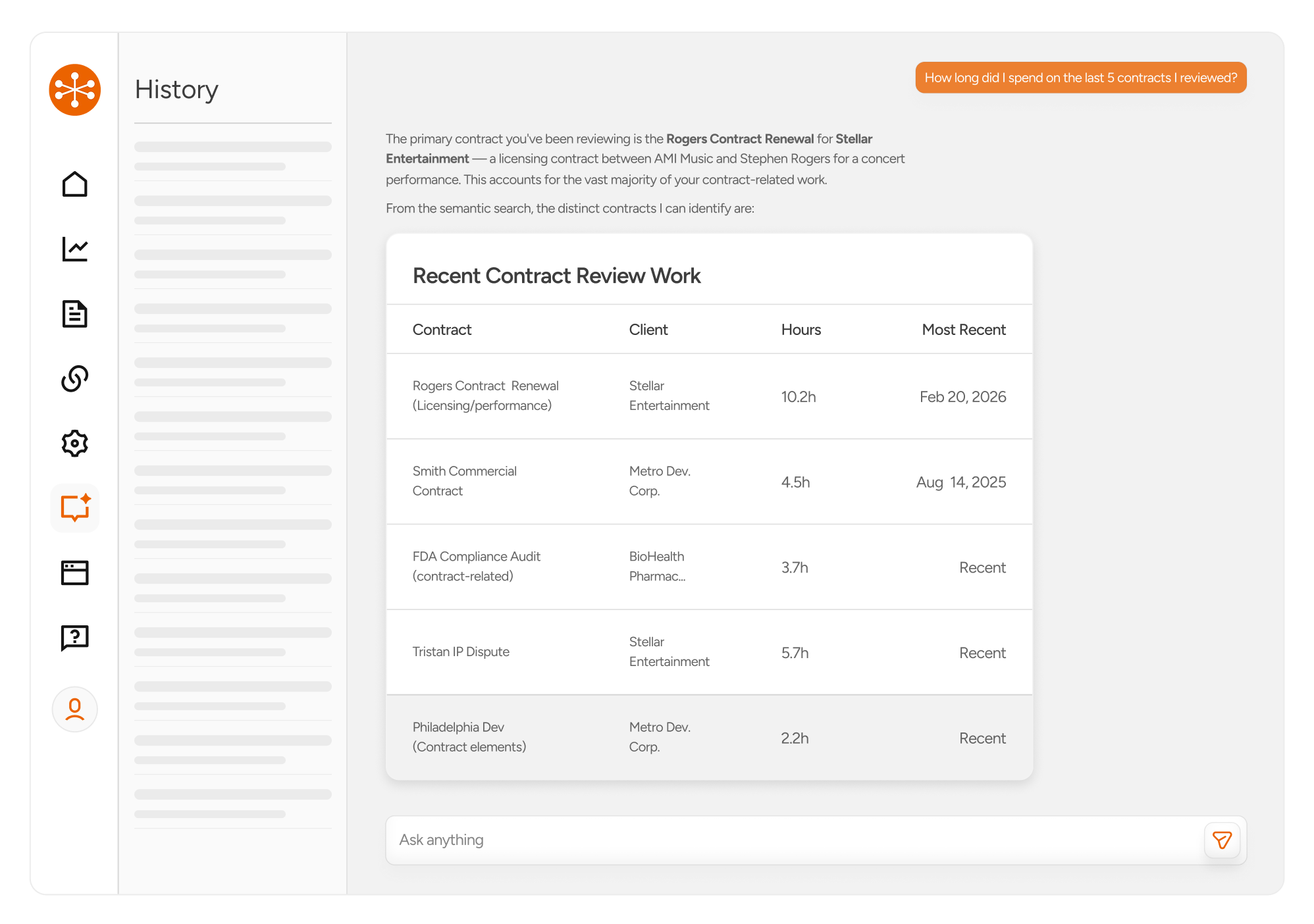
Task: Click the Hours column header
Action: tap(801, 330)
